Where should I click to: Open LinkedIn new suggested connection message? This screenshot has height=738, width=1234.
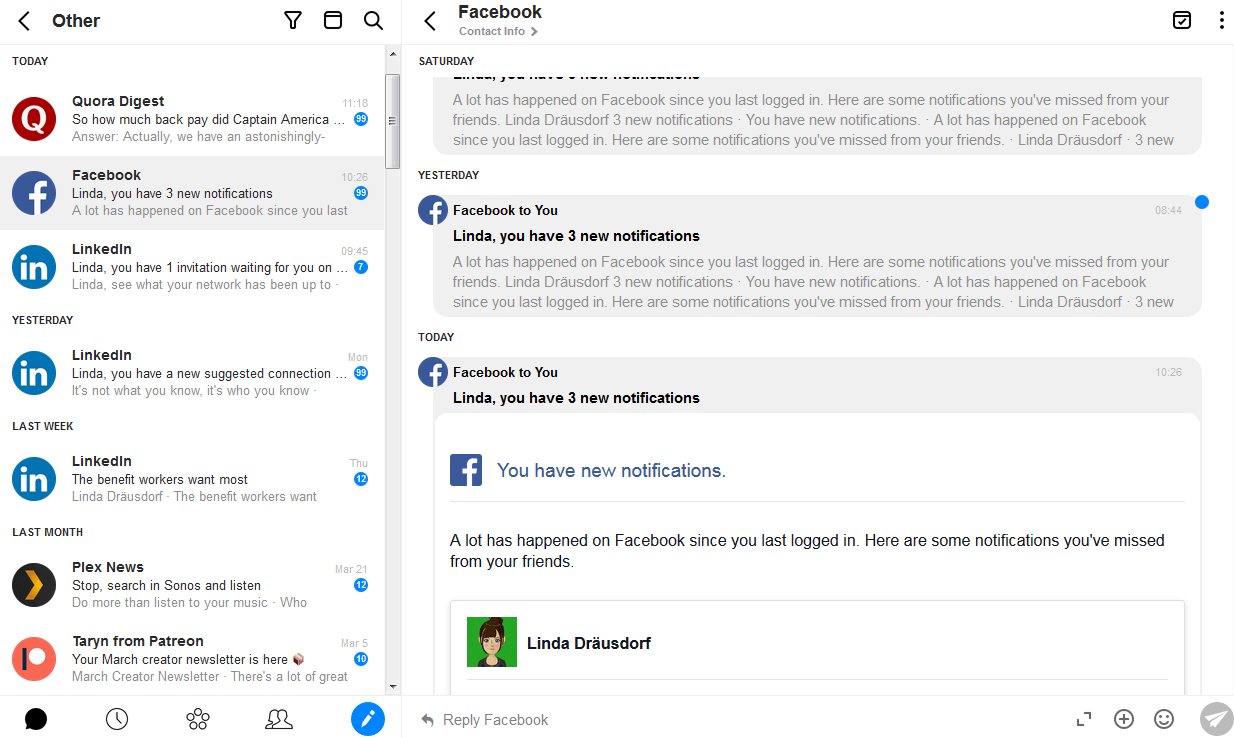coord(192,373)
